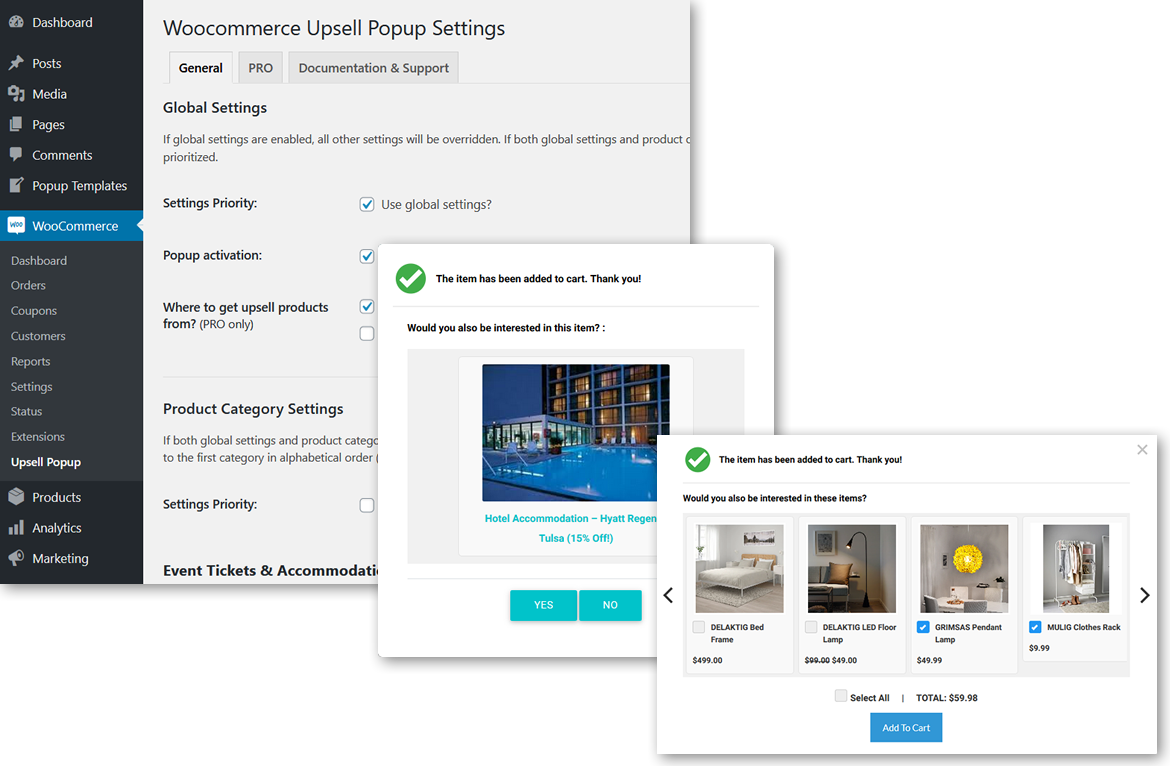Click the $9.99 clothes rack price
This screenshot has height=766, width=1170.
(x=1039, y=648)
